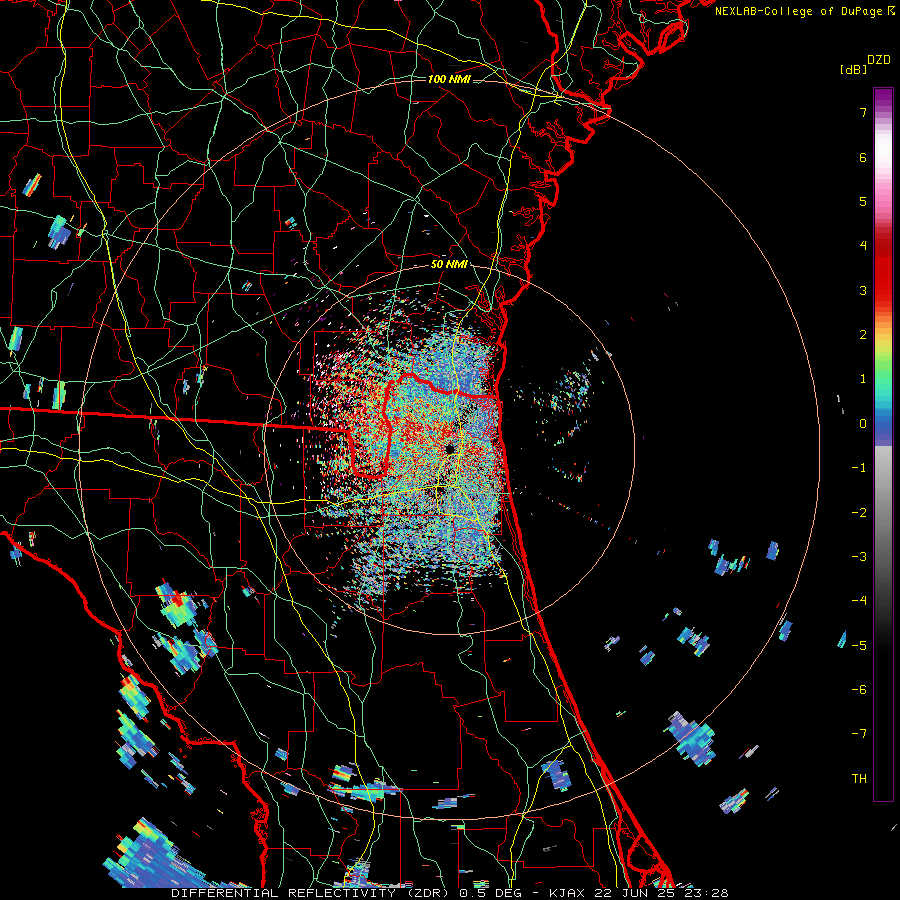Image resolution: width=900 pixels, height=900 pixels.
Task: Click the '[dB]' units label
Action: point(853,69)
